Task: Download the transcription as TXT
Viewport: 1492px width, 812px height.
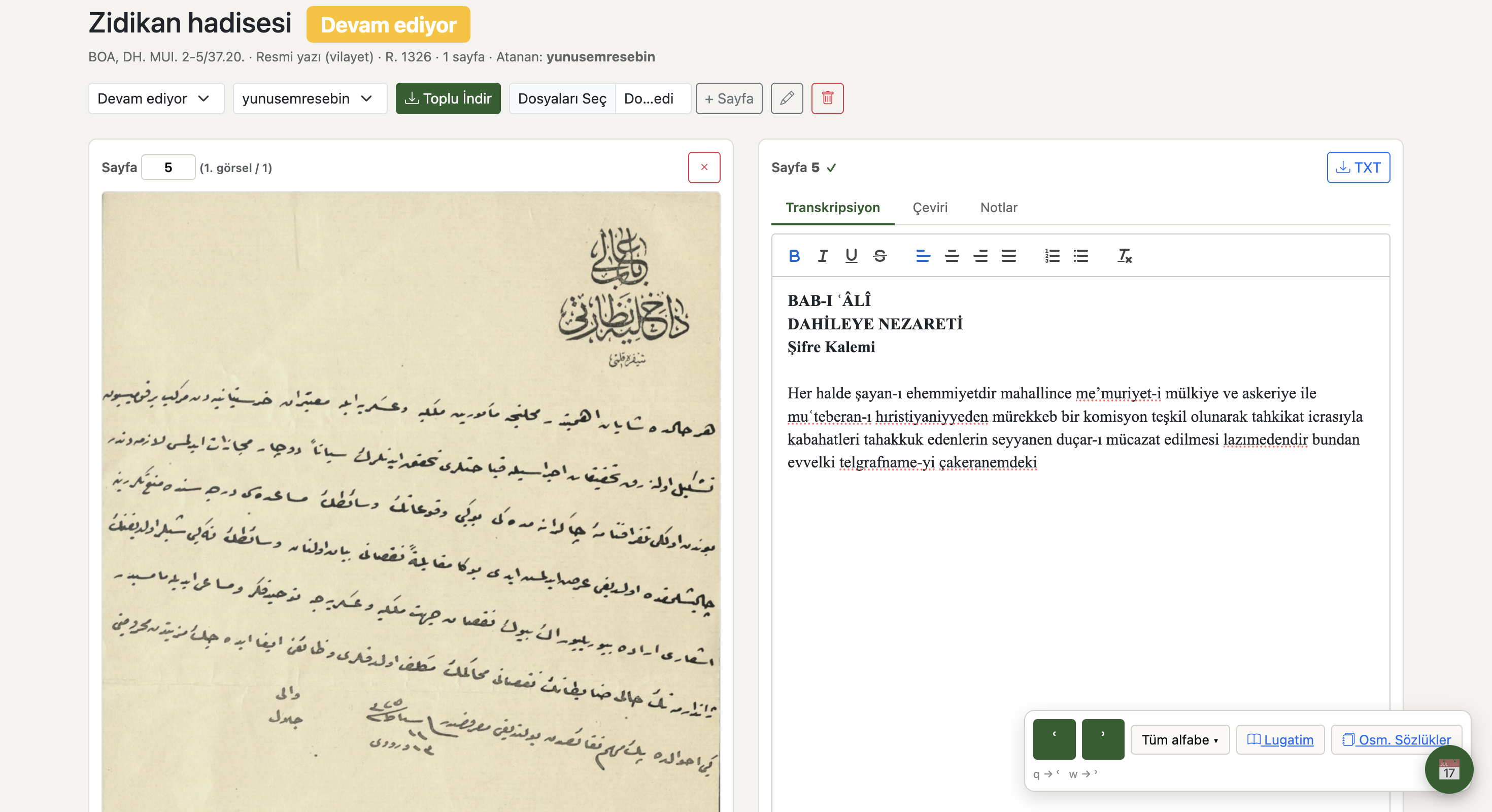Action: click(x=1358, y=167)
